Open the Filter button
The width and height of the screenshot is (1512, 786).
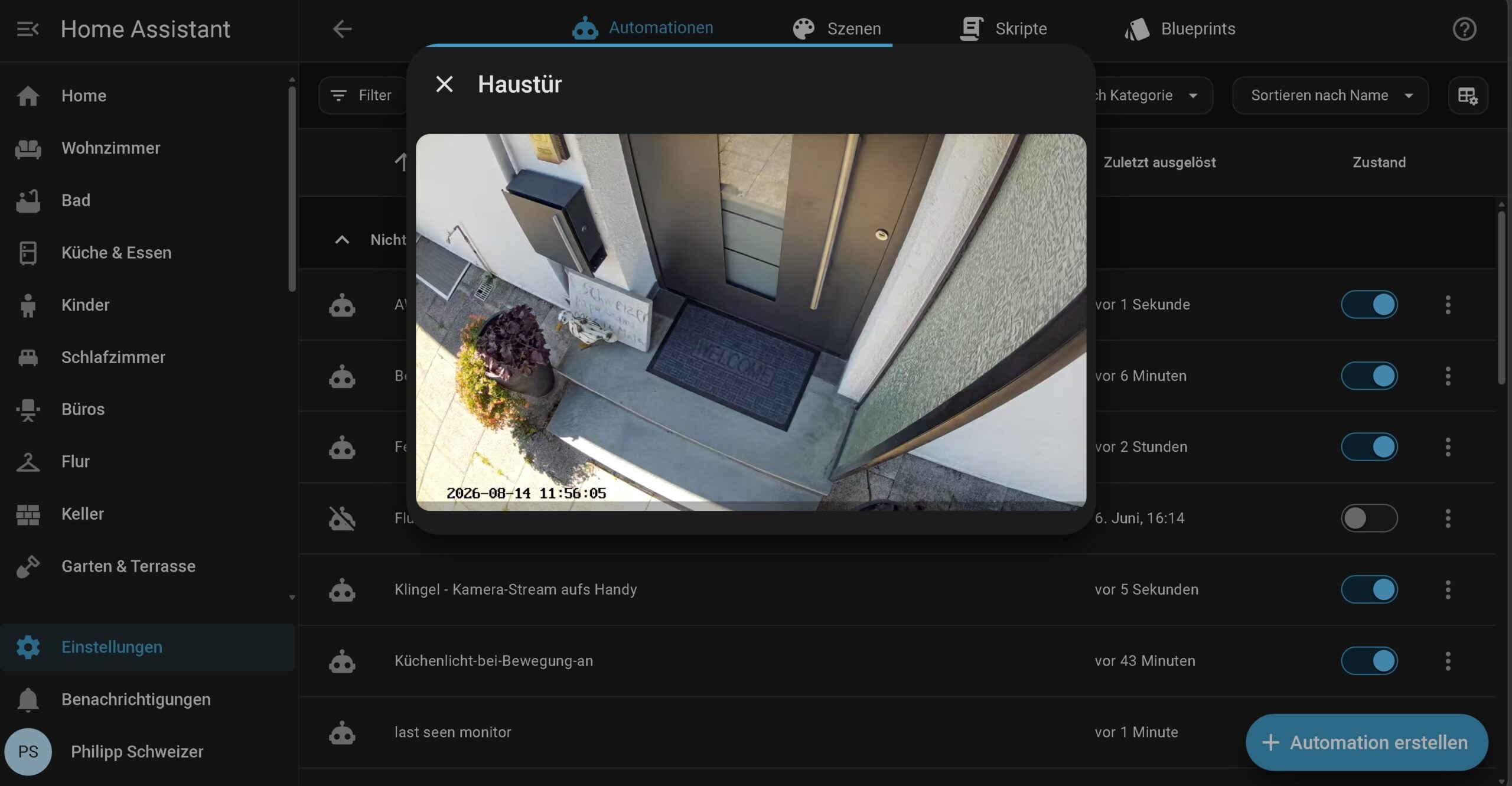click(x=363, y=96)
